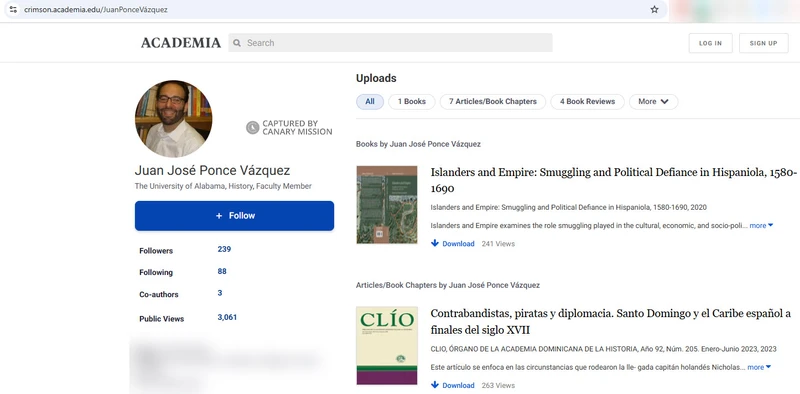The image size is (800, 394).
Task: Click the Public Views label
Action: tap(162, 319)
